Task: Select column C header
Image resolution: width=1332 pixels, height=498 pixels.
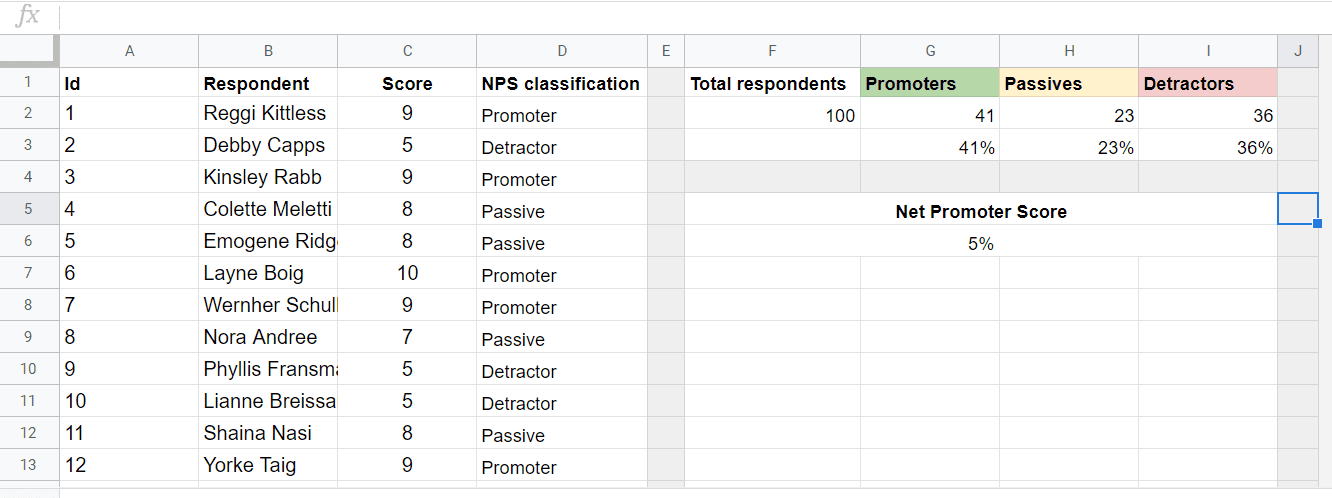Action: 407,51
